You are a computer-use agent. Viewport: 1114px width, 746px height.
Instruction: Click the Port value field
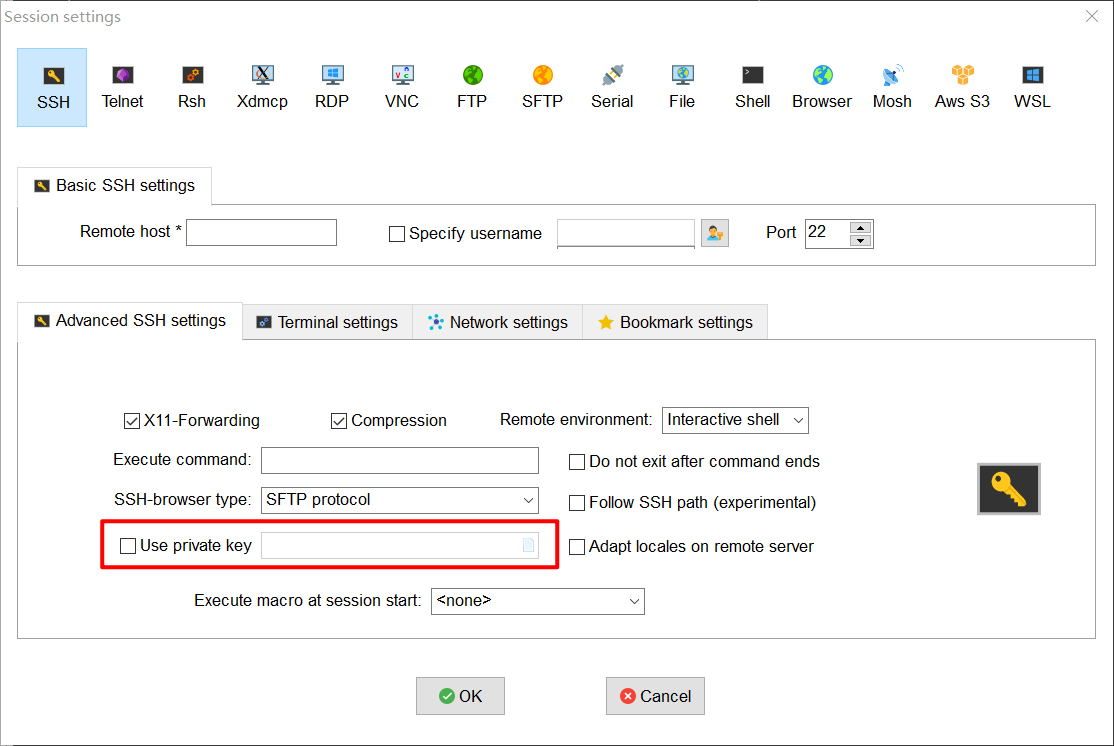[827, 233]
